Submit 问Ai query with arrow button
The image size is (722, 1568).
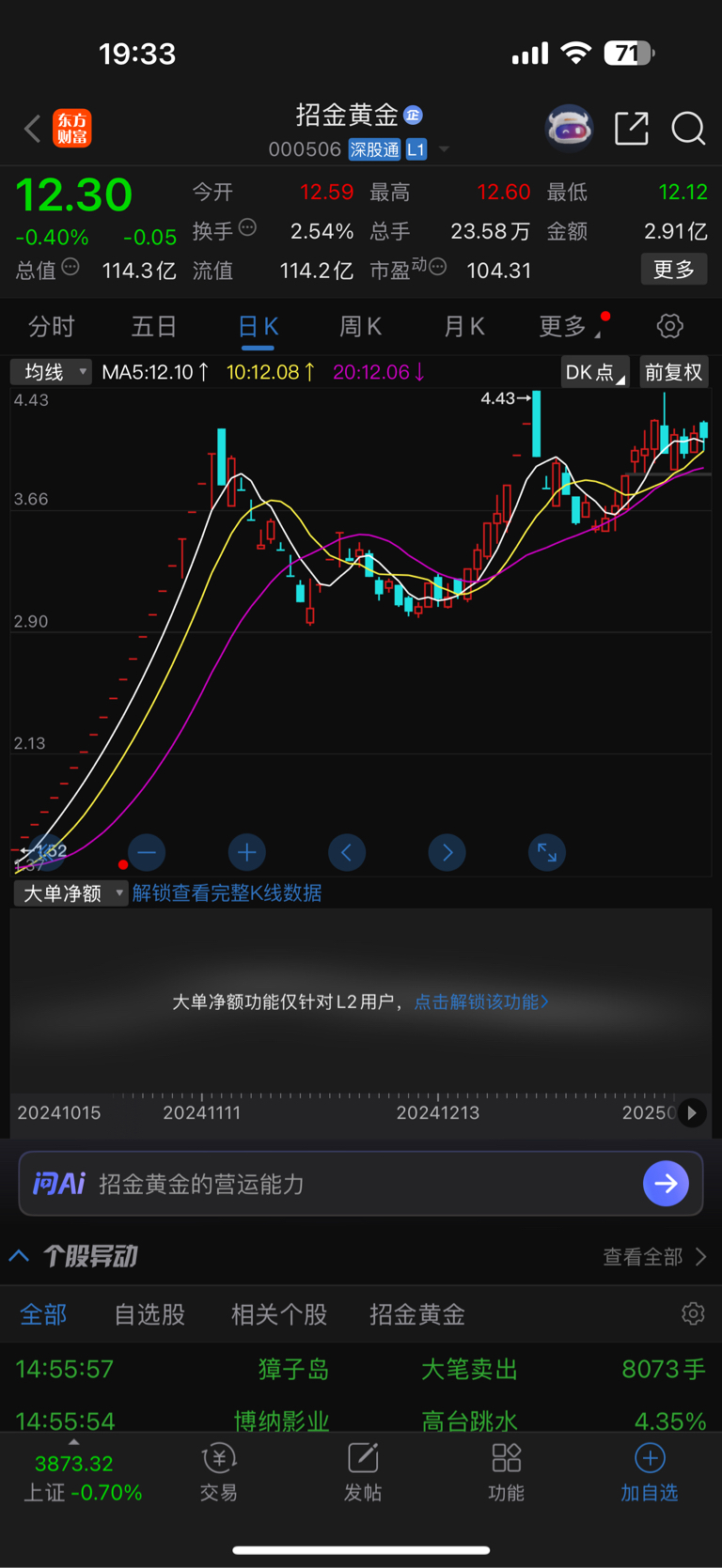666,1183
